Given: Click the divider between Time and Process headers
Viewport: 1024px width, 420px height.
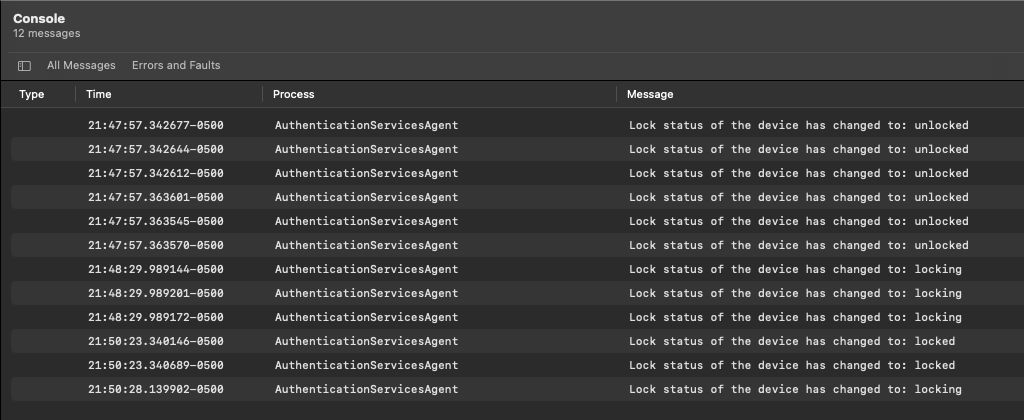Looking at the screenshot, I should click(263, 94).
